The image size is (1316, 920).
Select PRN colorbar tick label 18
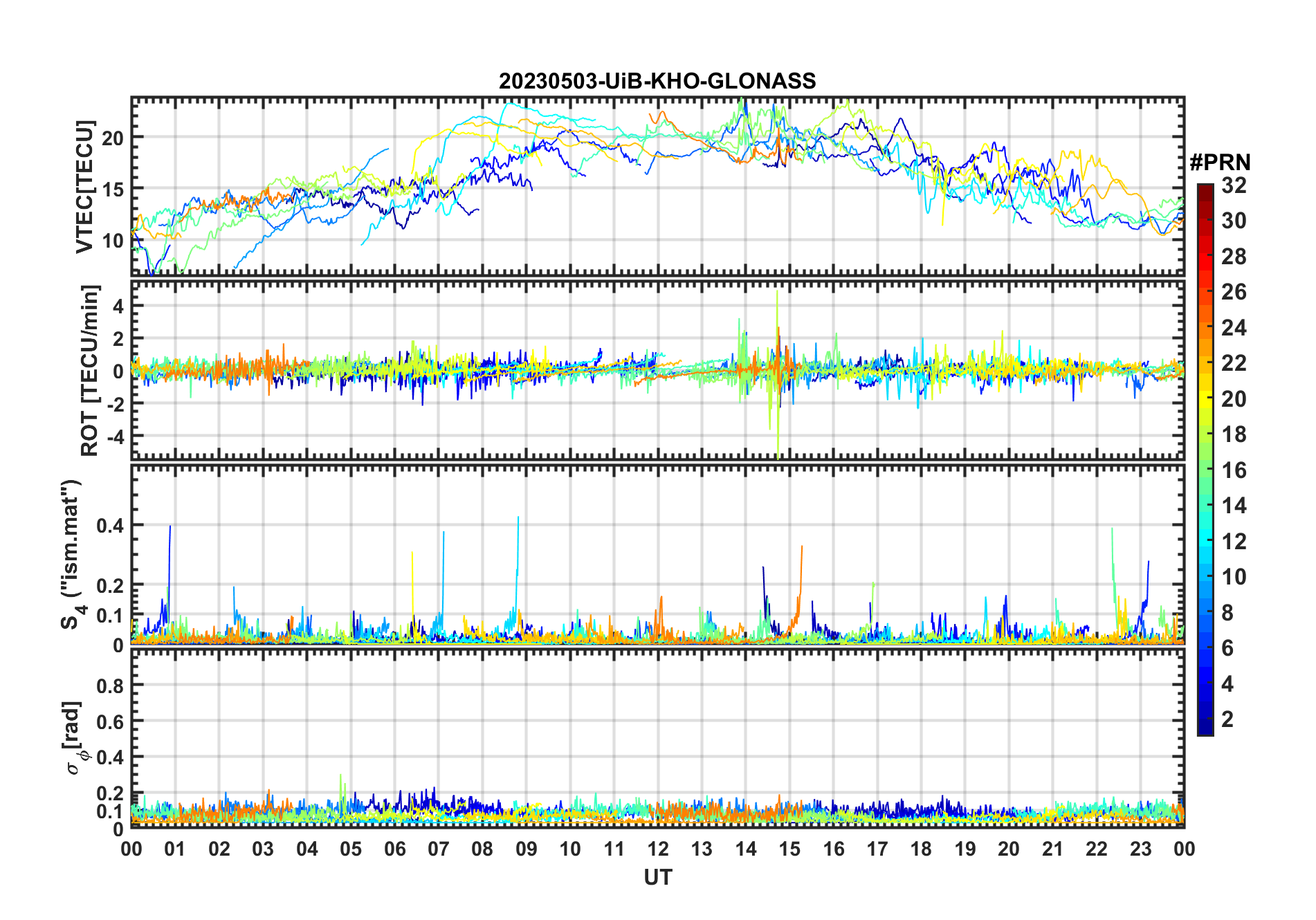(1234, 434)
